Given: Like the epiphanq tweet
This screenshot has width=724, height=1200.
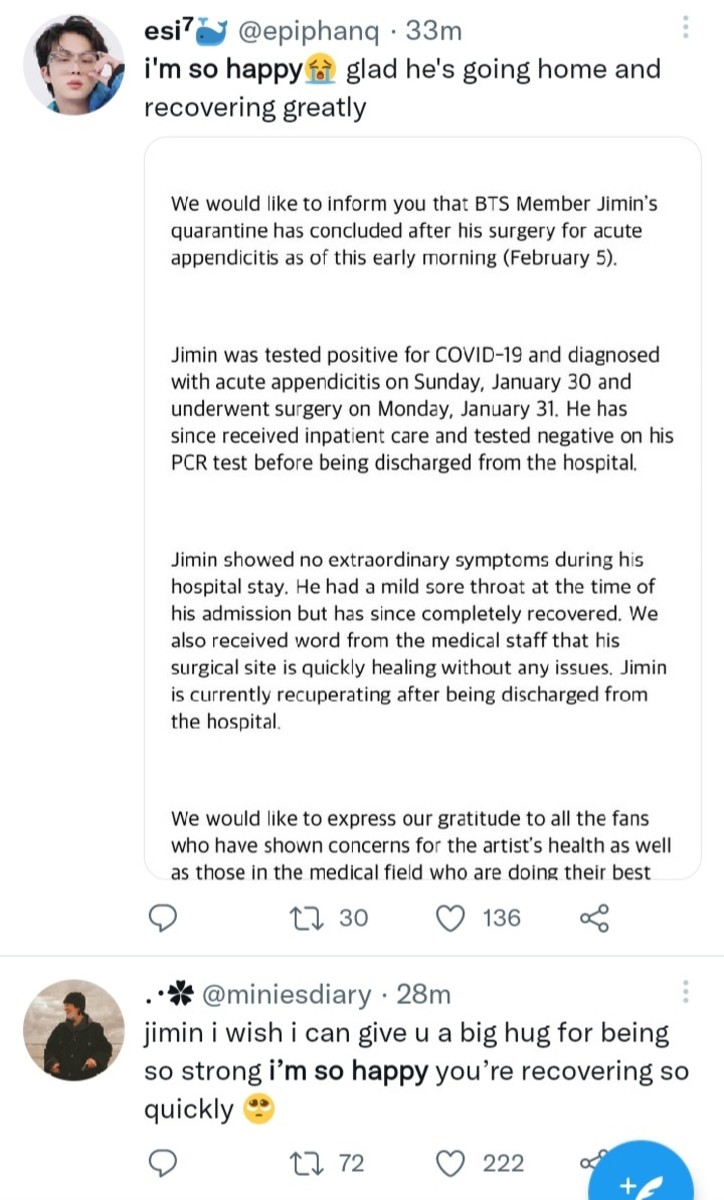Looking at the screenshot, I should click(452, 917).
